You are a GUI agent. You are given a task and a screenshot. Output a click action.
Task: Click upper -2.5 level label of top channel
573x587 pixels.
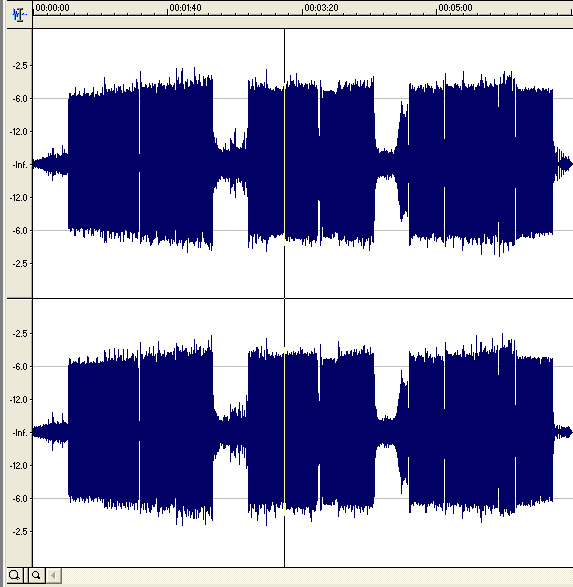pyautogui.click(x=20, y=66)
